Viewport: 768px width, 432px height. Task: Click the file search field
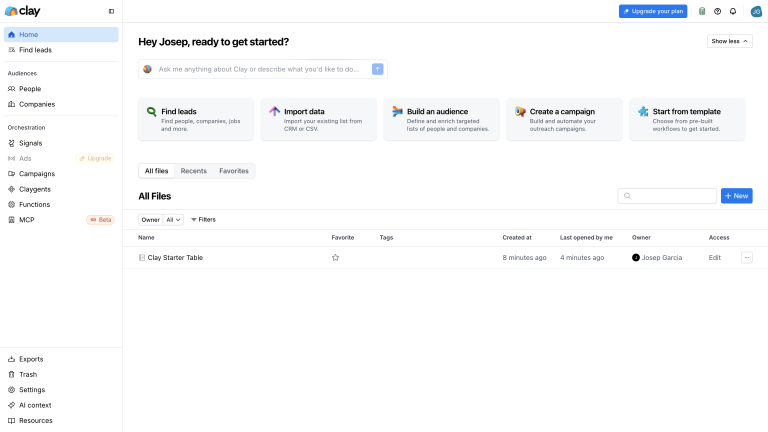click(x=667, y=196)
